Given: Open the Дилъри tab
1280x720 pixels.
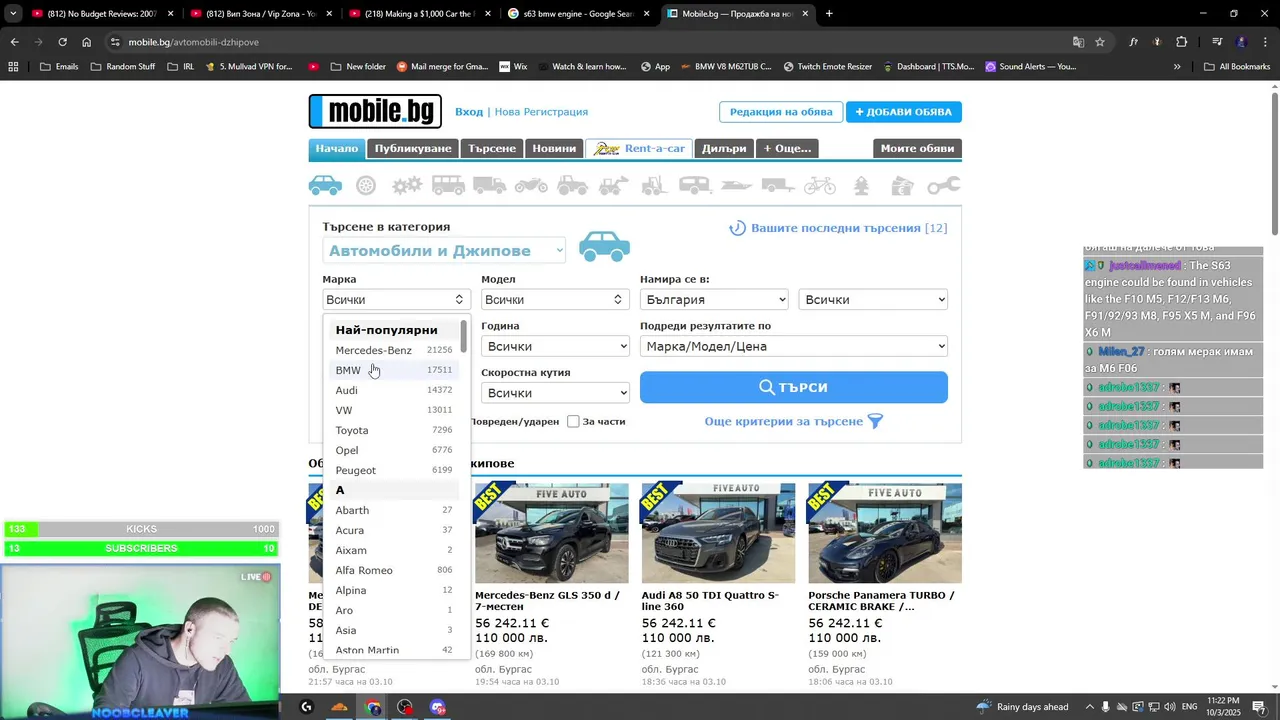Looking at the screenshot, I should [x=724, y=148].
